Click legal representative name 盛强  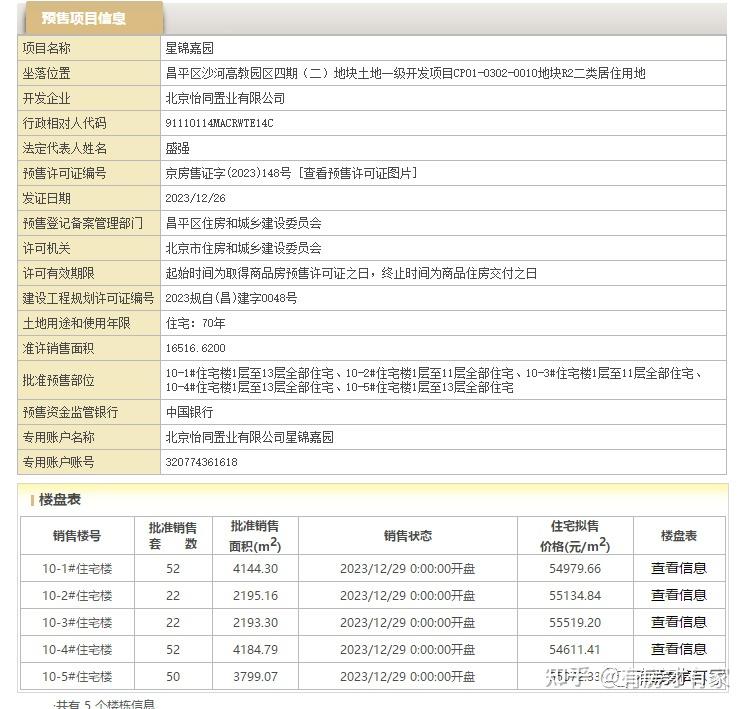(177, 148)
